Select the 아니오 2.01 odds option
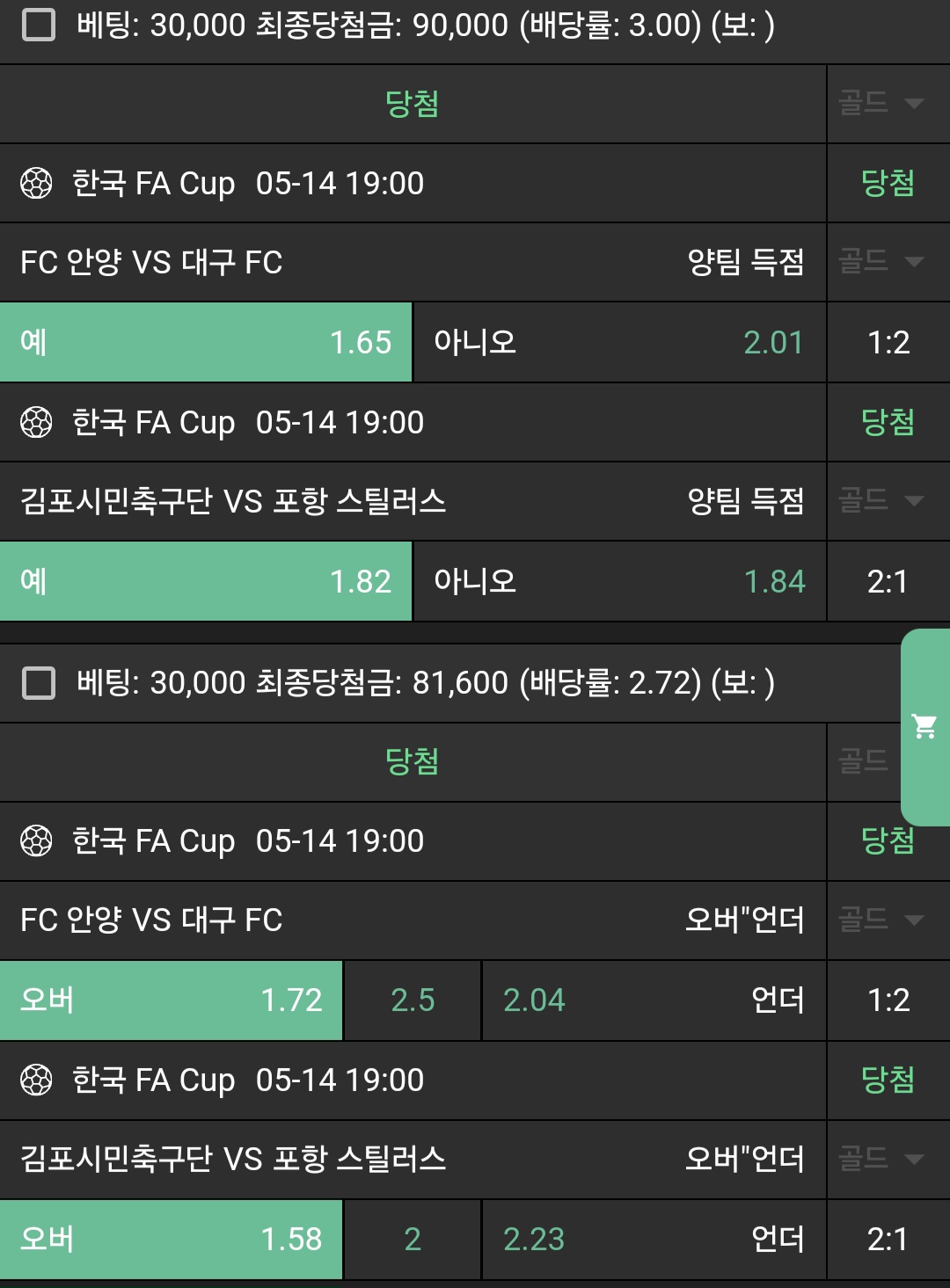The width and height of the screenshot is (950, 1288). pos(619,342)
